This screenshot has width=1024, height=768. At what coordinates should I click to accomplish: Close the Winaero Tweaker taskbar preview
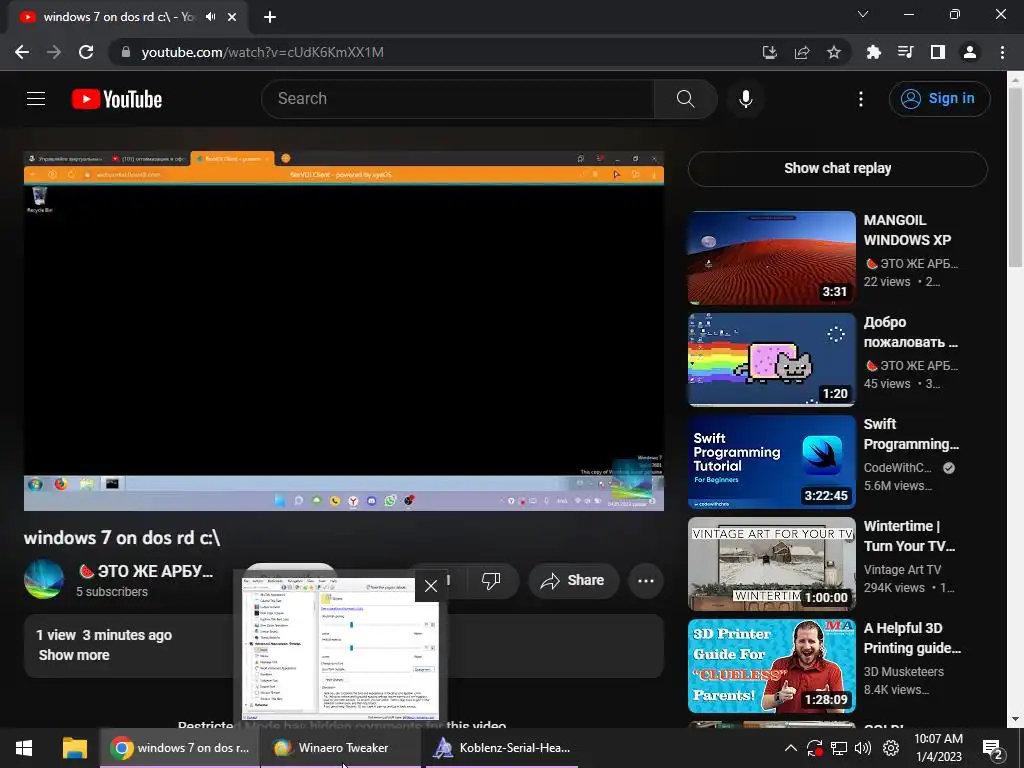pos(431,586)
